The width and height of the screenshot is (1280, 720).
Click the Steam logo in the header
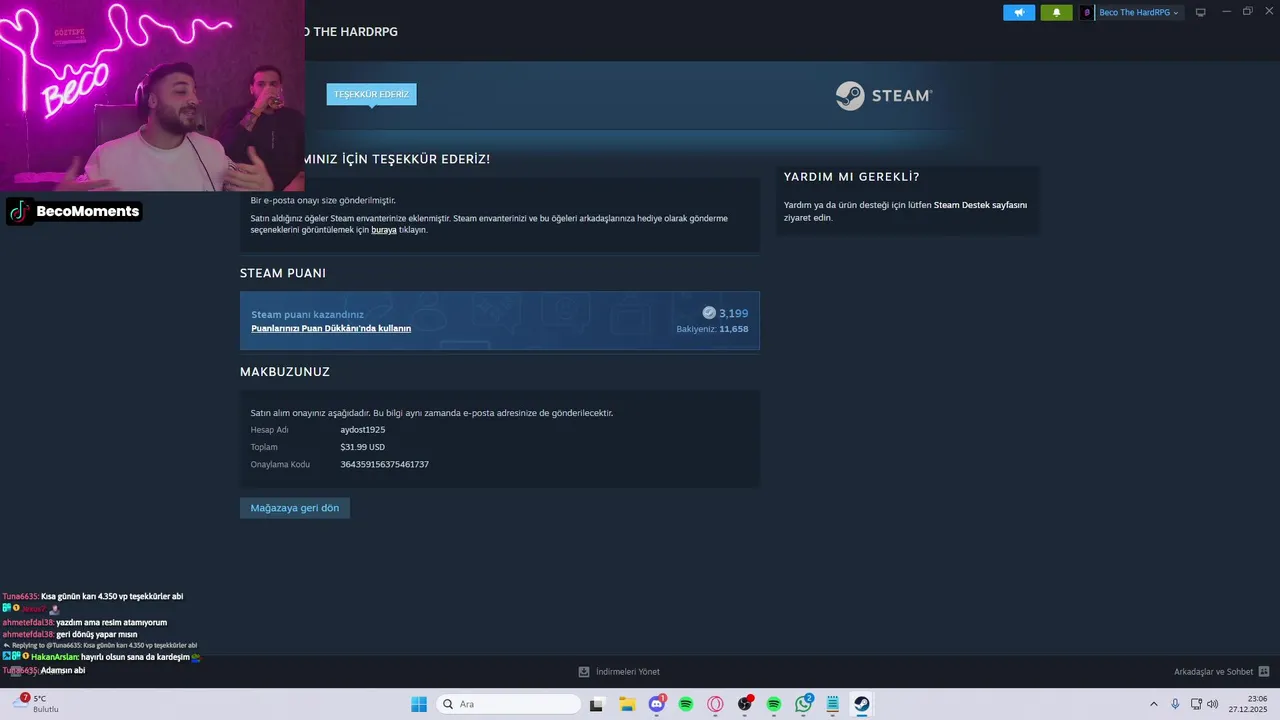pyautogui.click(x=884, y=95)
